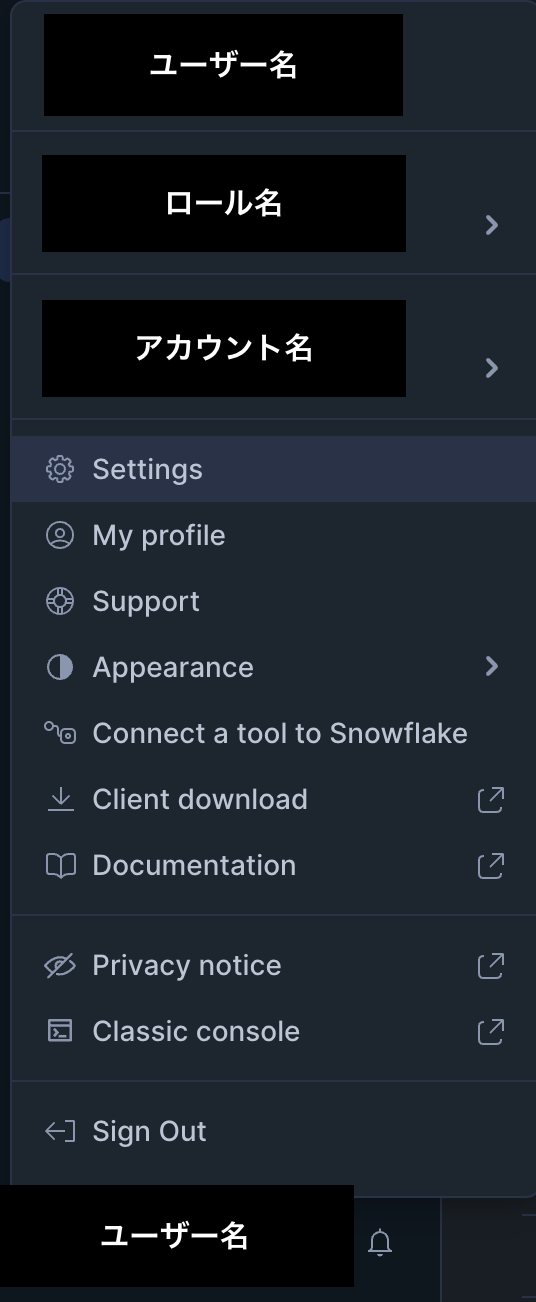Screen dimensions: 536x1302
Task: Click the Classic console terminal icon
Action: pyautogui.click(x=60, y=1031)
